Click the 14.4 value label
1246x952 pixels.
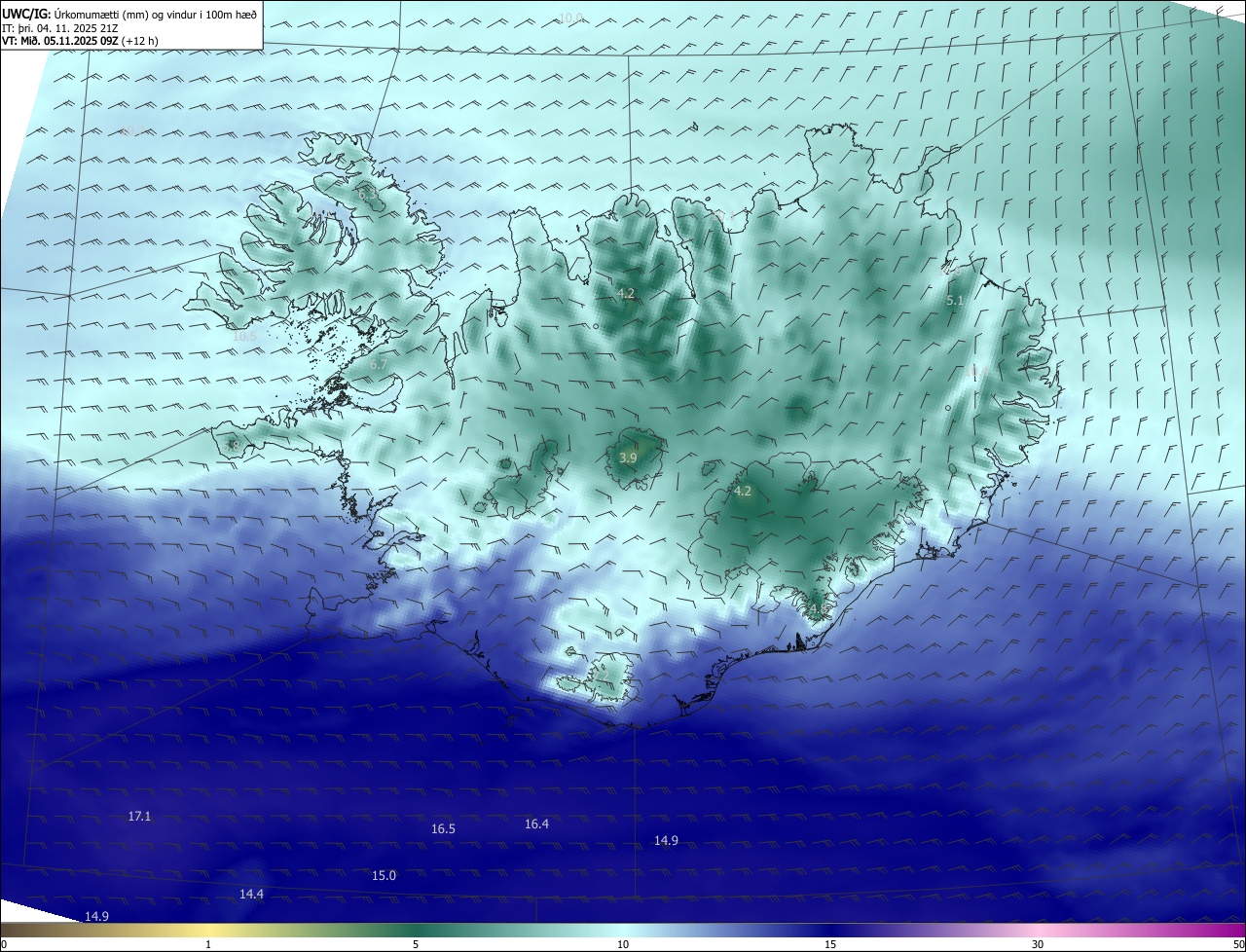[251, 894]
